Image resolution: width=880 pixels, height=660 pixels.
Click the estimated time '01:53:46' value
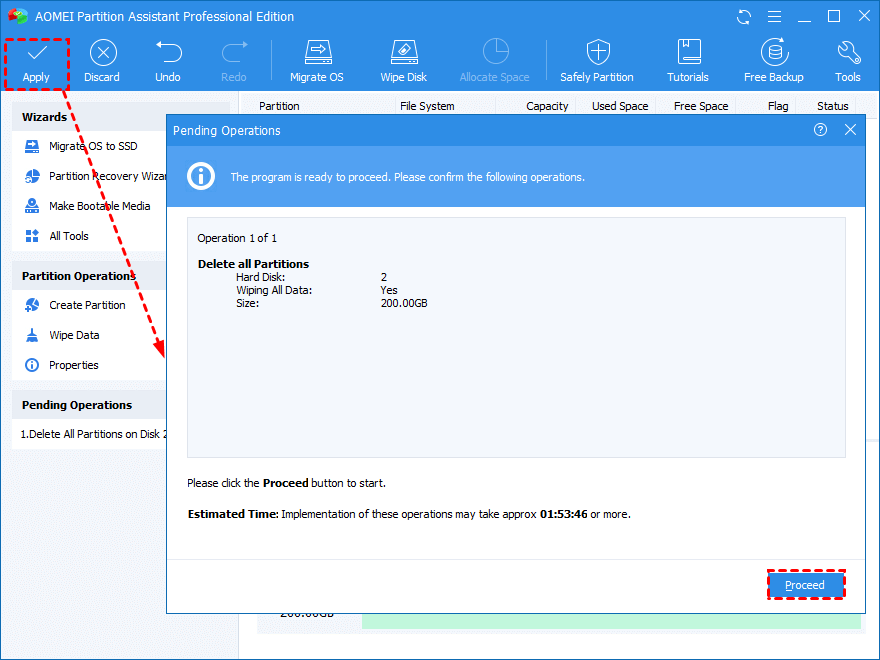tap(563, 514)
